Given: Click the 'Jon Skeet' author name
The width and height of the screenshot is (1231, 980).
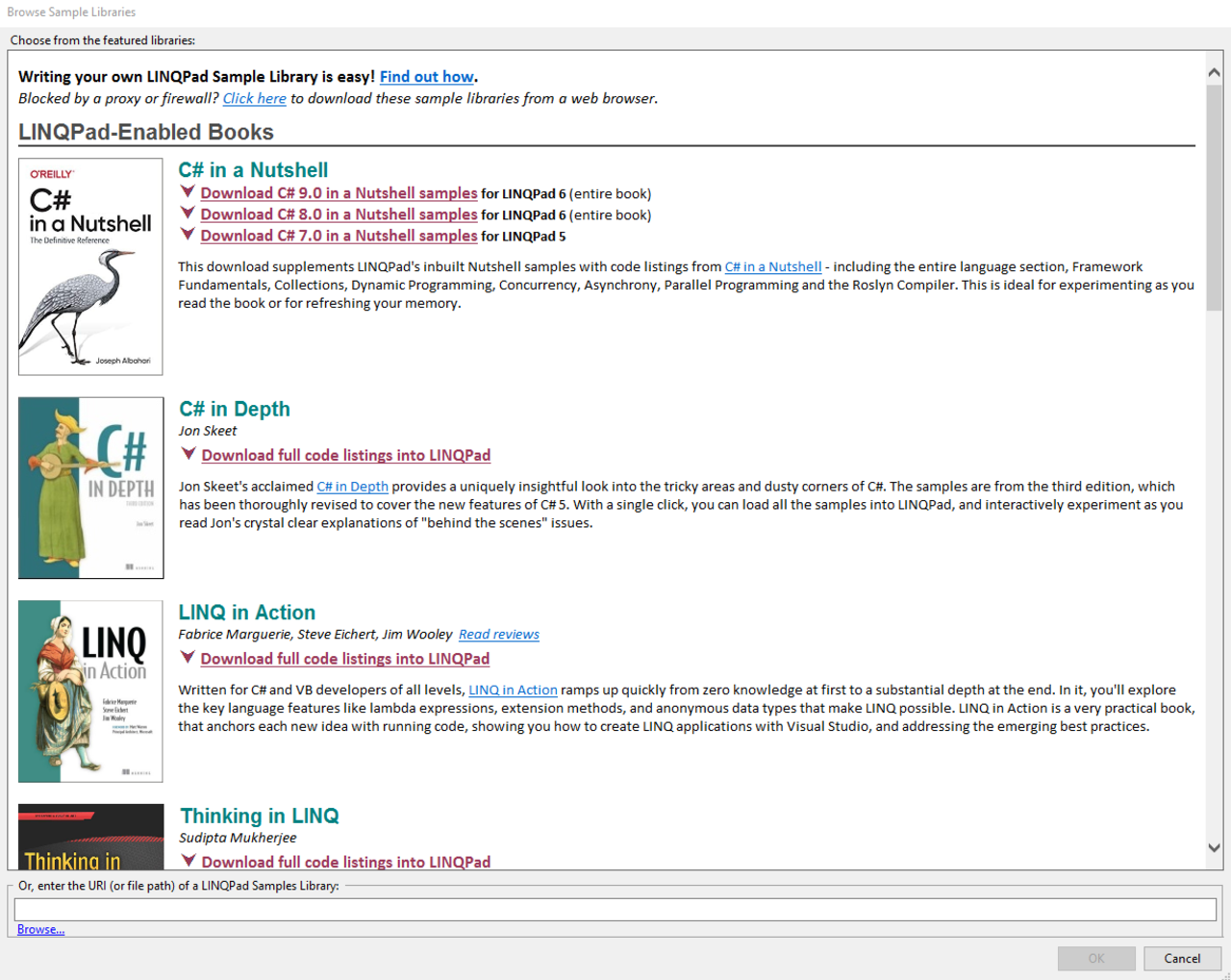Looking at the screenshot, I should (208, 431).
